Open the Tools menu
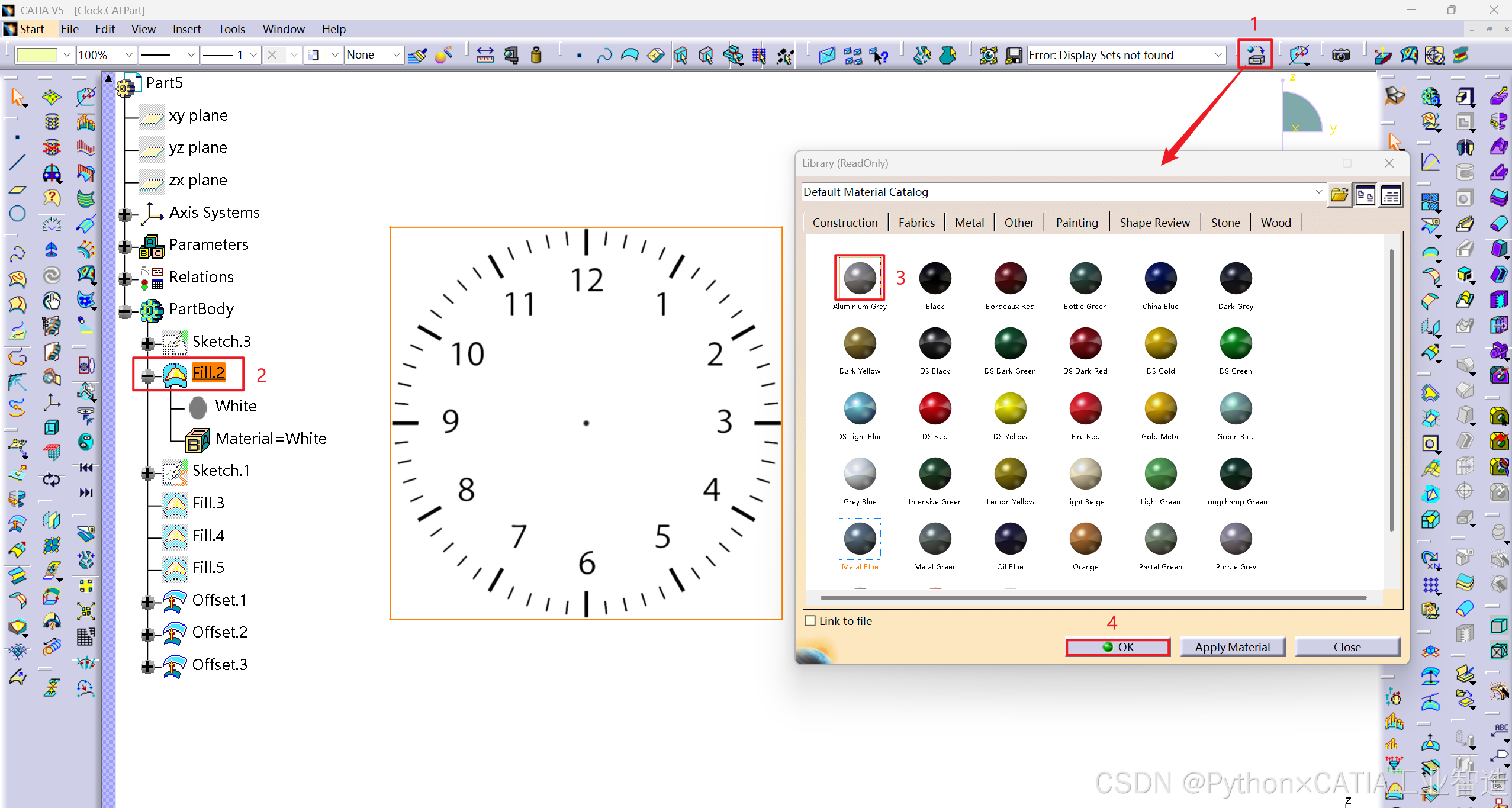1512x808 pixels. pyautogui.click(x=231, y=29)
